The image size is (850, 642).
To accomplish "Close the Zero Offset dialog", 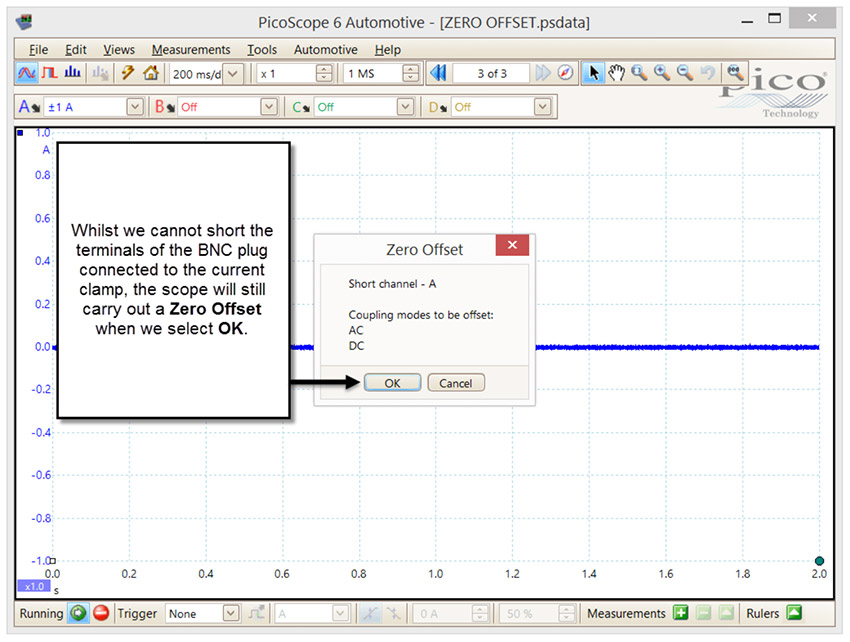I will pyautogui.click(x=512, y=245).
